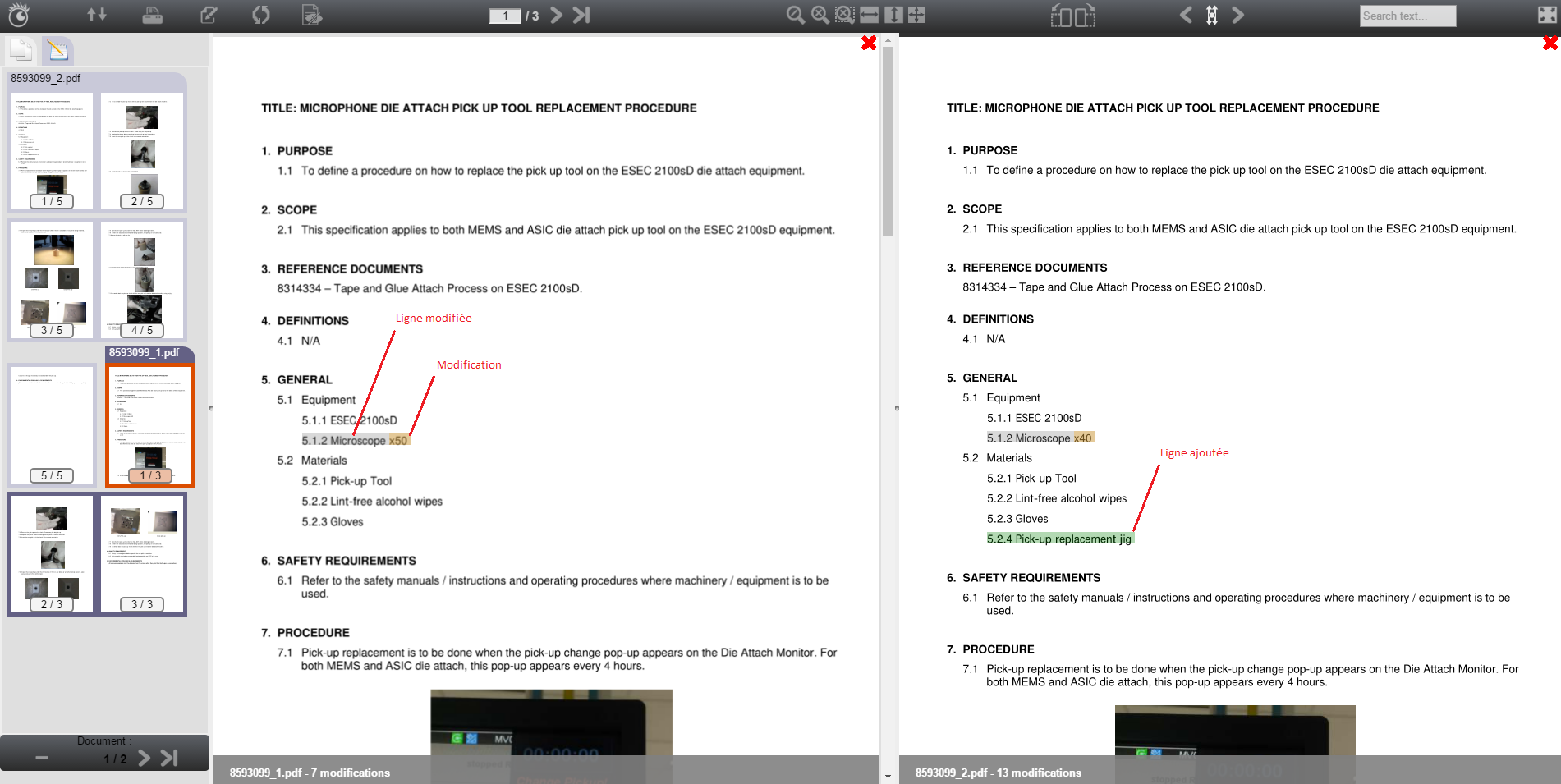The width and height of the screenshot is (1561, 784).
Task: Open page 2/5 thumbnail of 8593099_2.pdf
Action: coord(142,151)
